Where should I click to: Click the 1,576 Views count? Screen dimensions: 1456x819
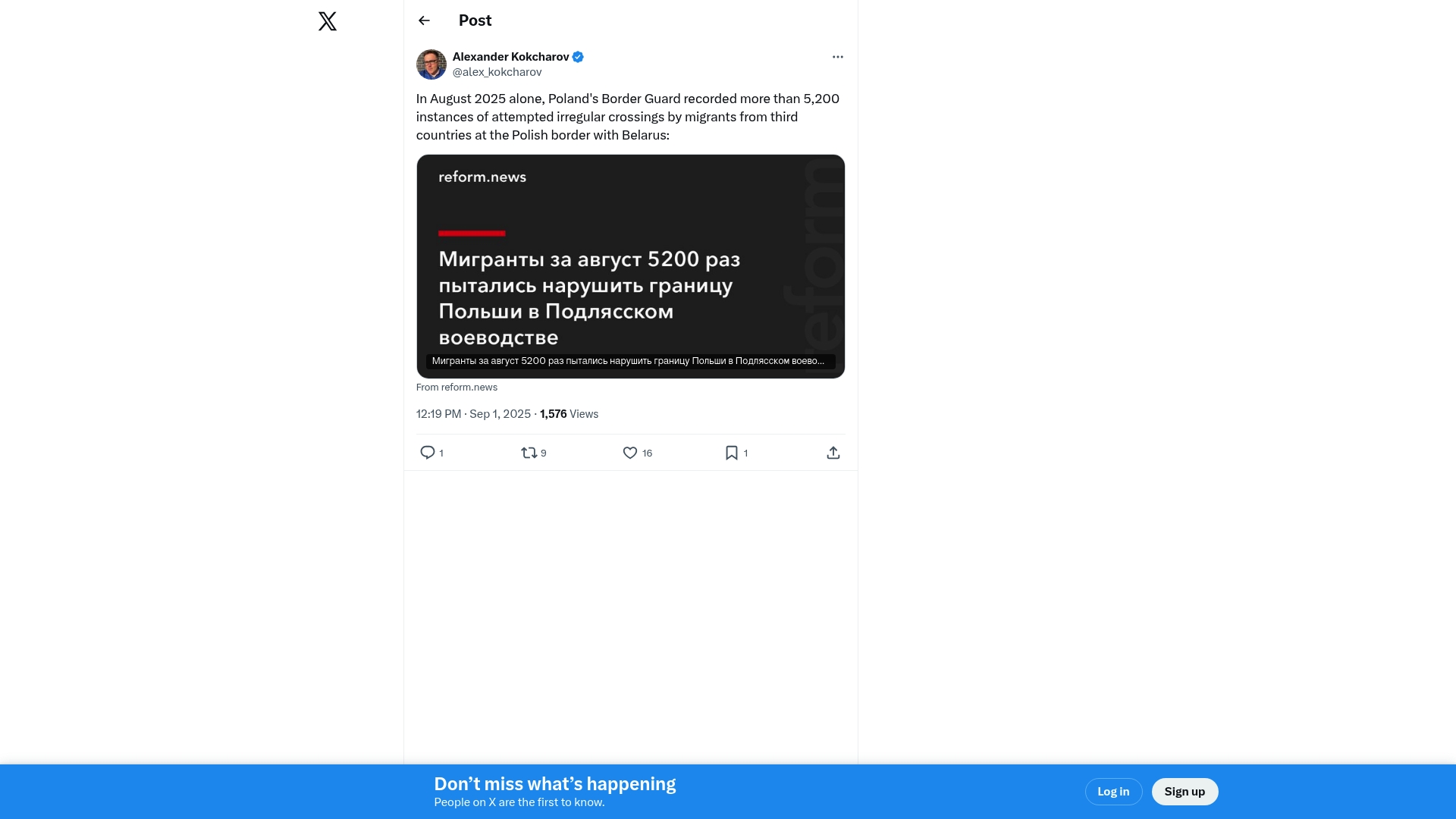click(569, 414)
